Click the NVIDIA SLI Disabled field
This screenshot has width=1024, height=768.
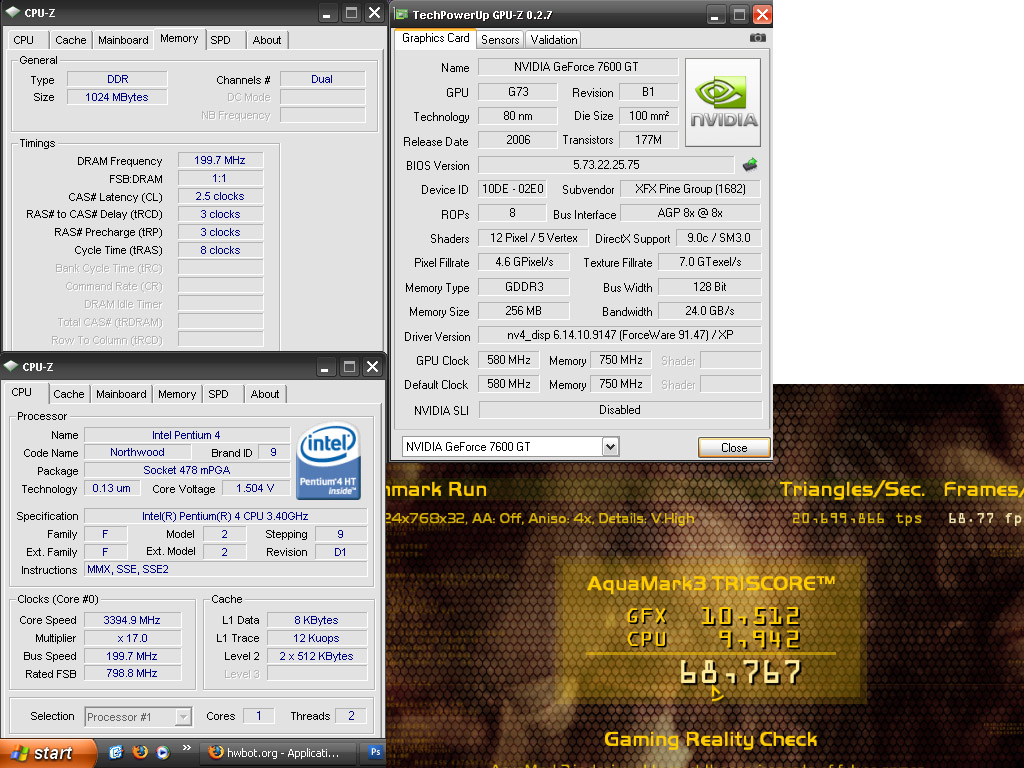pos(620,409)
